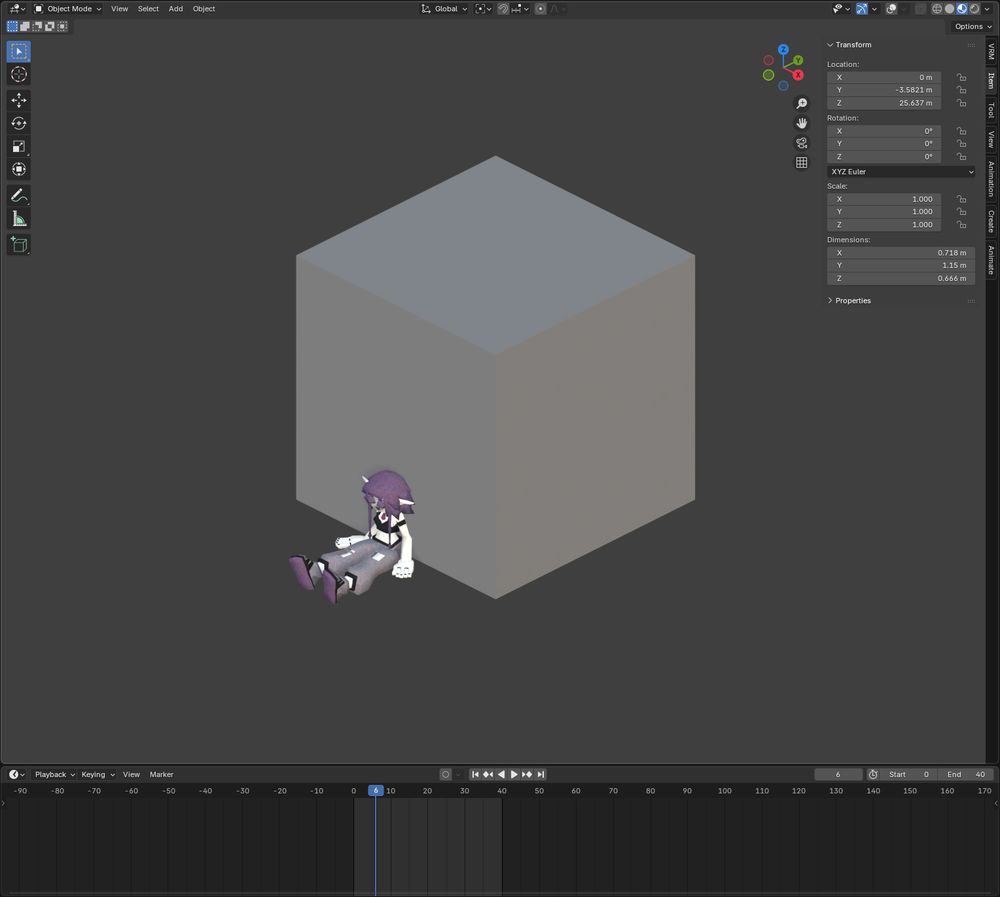Open the editor type dropdown in viewport header
The height and width of the screenshot is (897, 1000).
pos(17,9)
